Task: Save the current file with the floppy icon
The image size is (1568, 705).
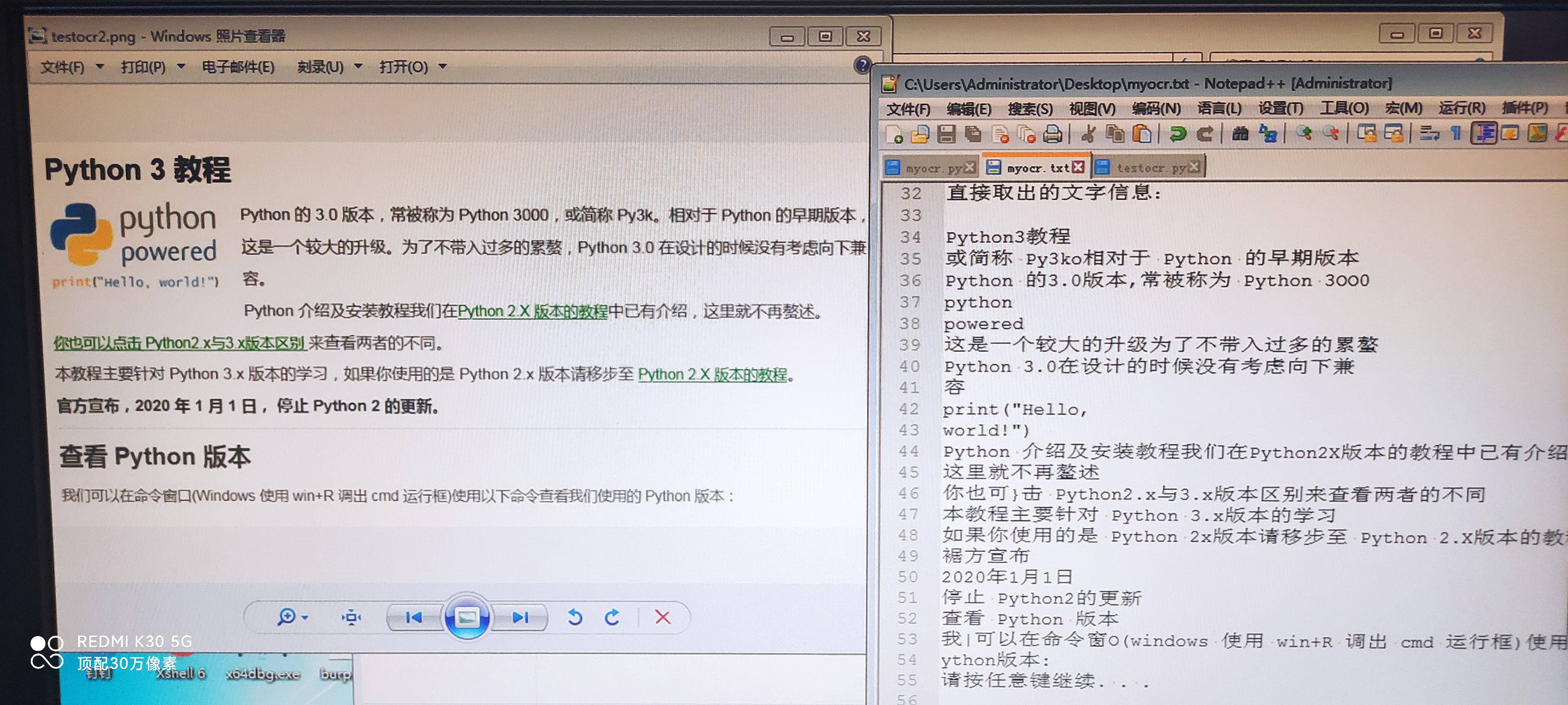Action: [946, 134]
